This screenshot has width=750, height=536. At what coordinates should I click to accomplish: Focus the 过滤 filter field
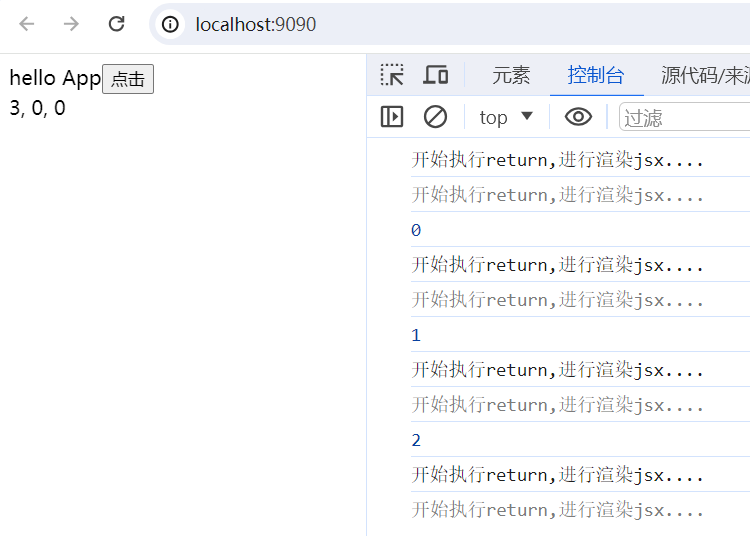click(x=684, y=117)
